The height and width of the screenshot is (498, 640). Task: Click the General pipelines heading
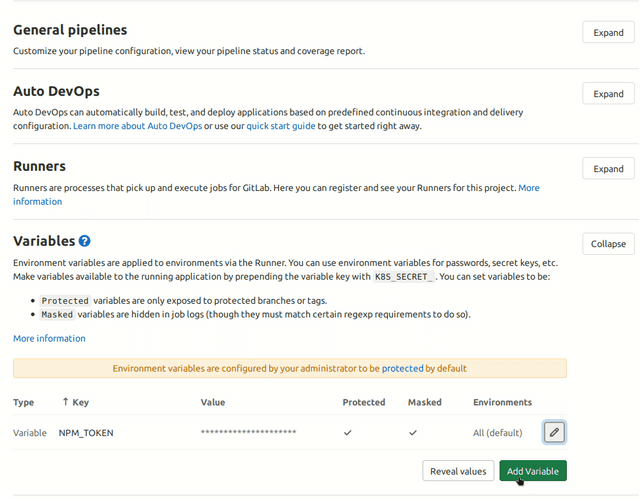(x=70, y=30)
